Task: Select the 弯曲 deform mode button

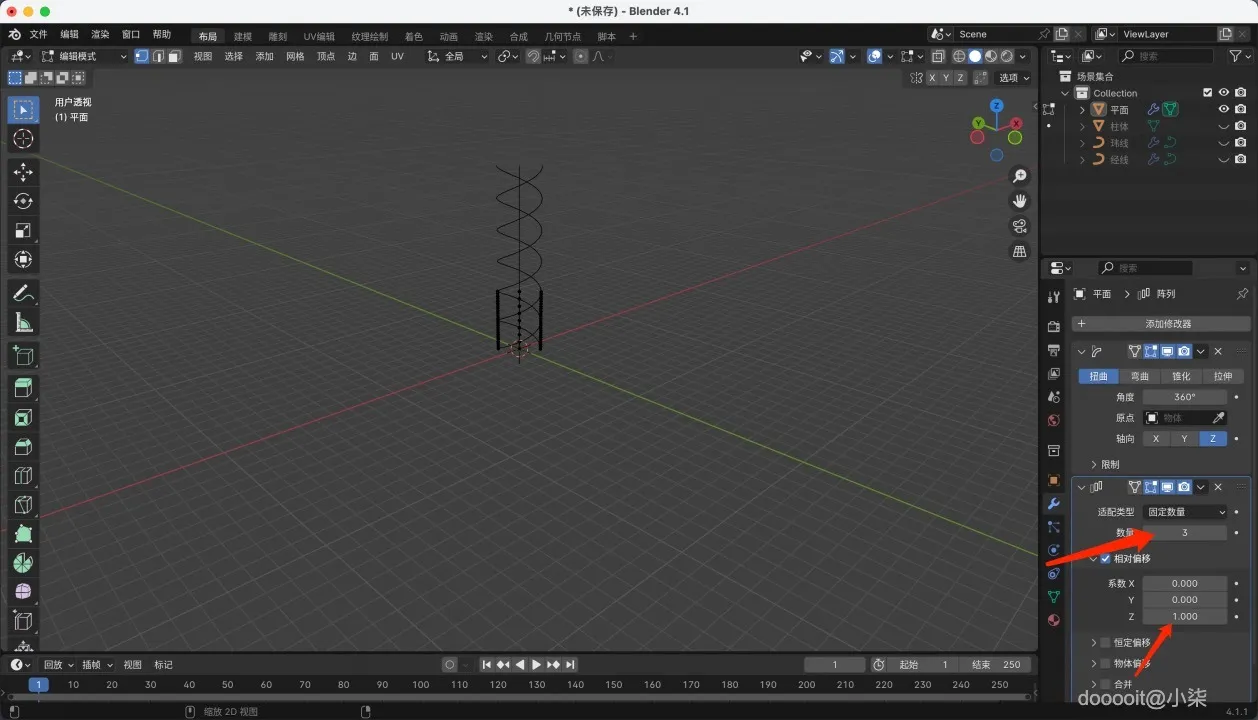Action: click(1140, 376)
